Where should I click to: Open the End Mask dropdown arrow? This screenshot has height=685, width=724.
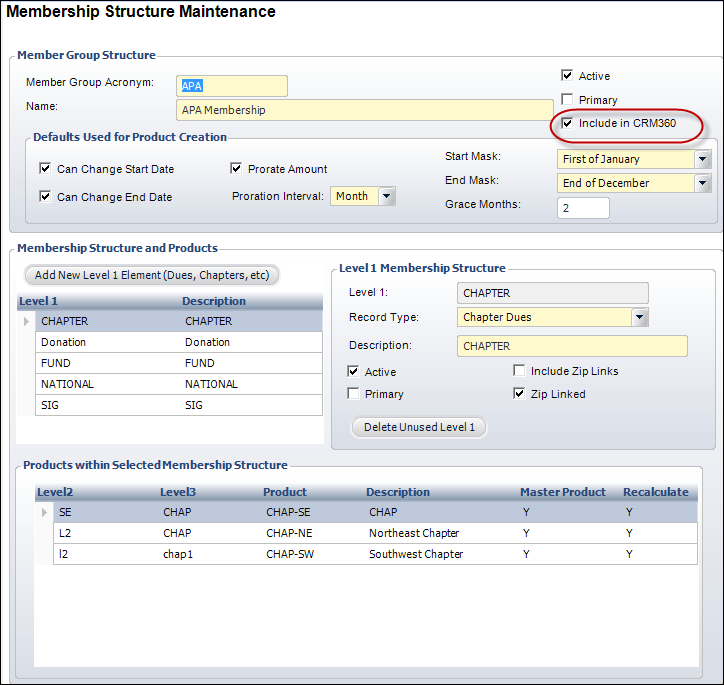[x=702, y=183]
